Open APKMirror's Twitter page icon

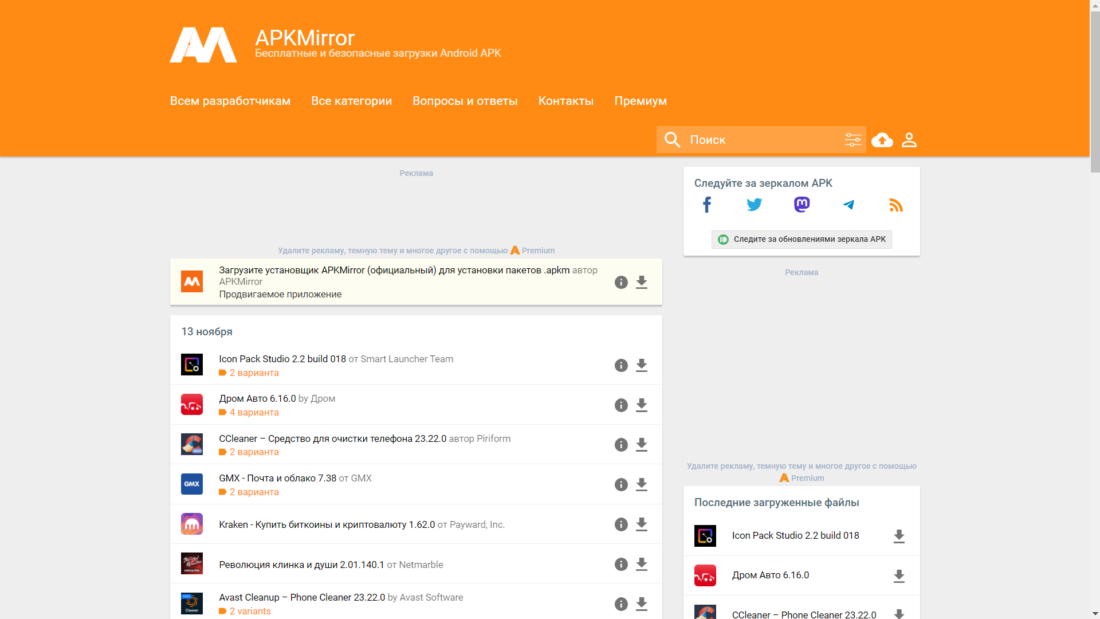coord(754,205)
